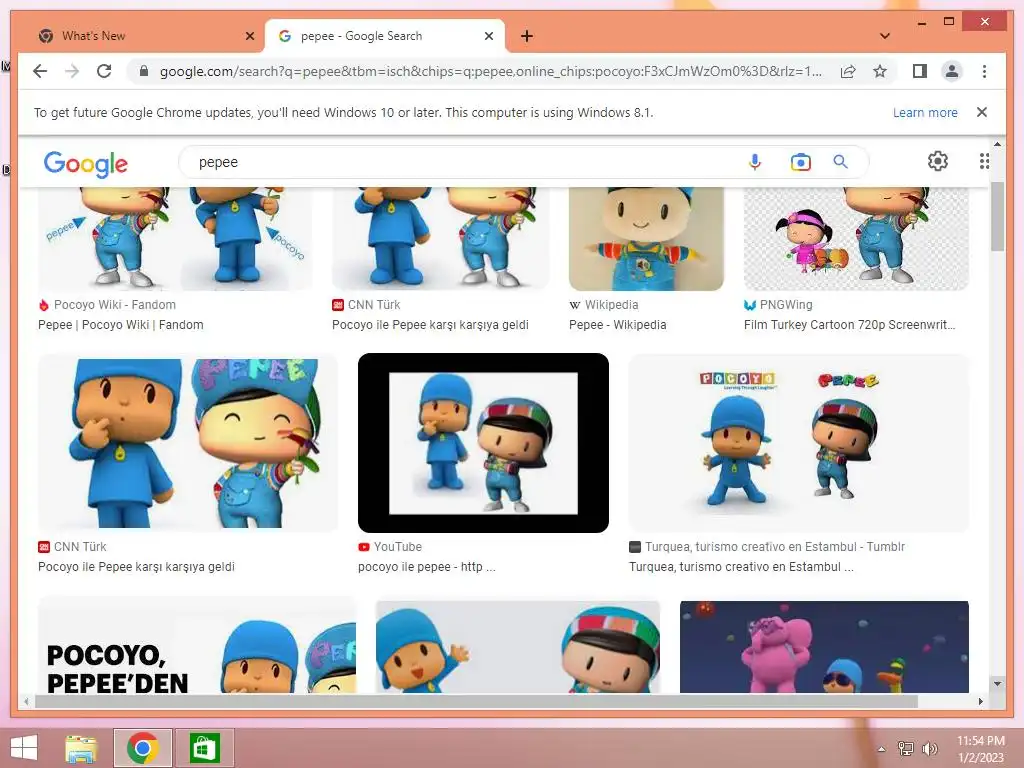This screenshot has width=1024, height=768.
Task: Click the Learn more link
Action: [x=925, y=112]
